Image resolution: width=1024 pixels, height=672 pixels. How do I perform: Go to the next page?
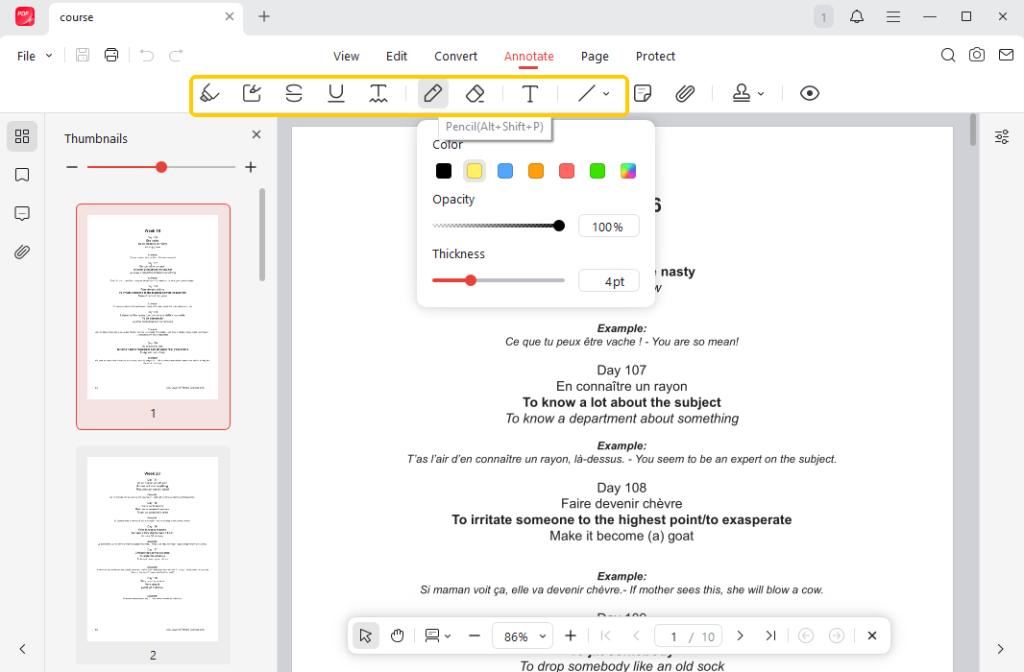[740, 635]
